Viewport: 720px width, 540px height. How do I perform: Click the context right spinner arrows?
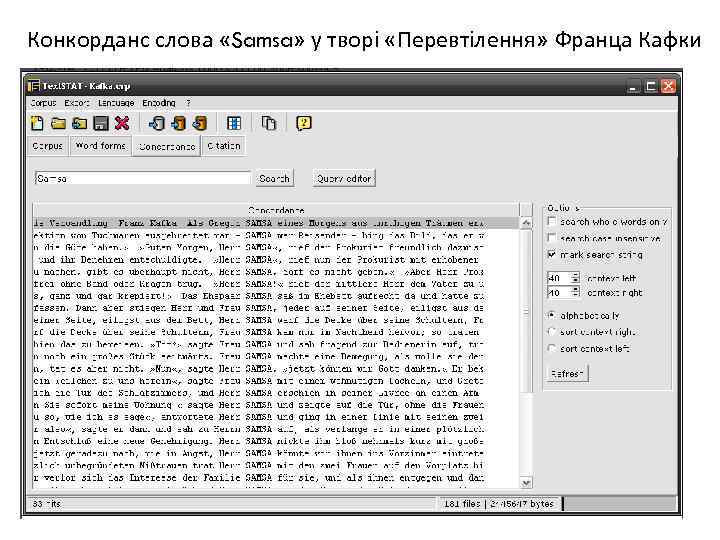tap(575, 292)
